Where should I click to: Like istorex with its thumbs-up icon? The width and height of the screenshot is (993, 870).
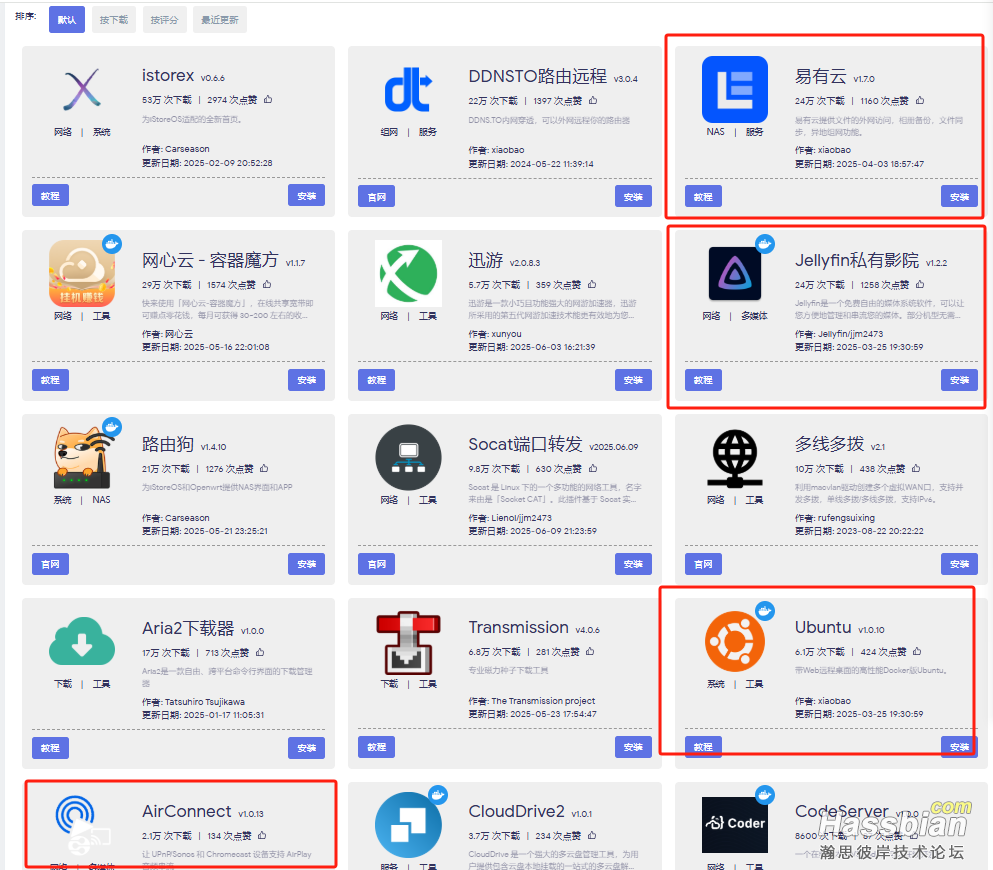pyautogui.click(x=268, y=99)
